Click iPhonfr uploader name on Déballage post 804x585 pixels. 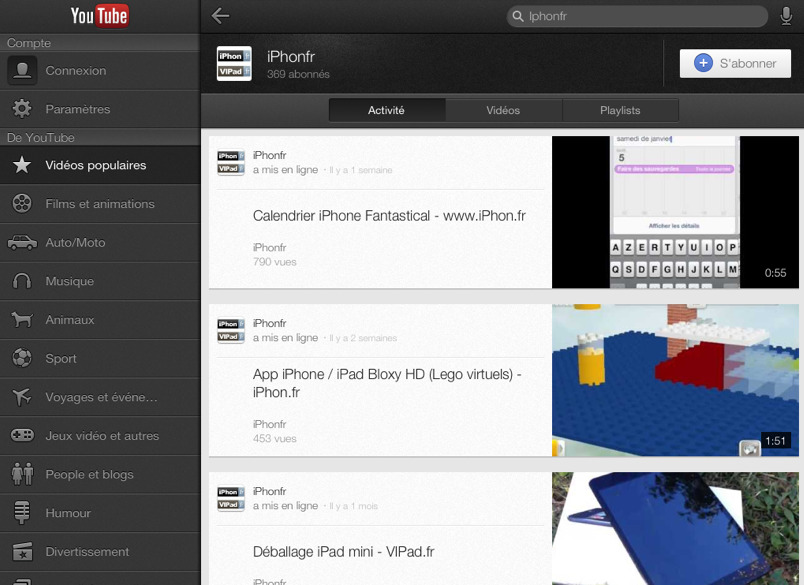[269, 492]
